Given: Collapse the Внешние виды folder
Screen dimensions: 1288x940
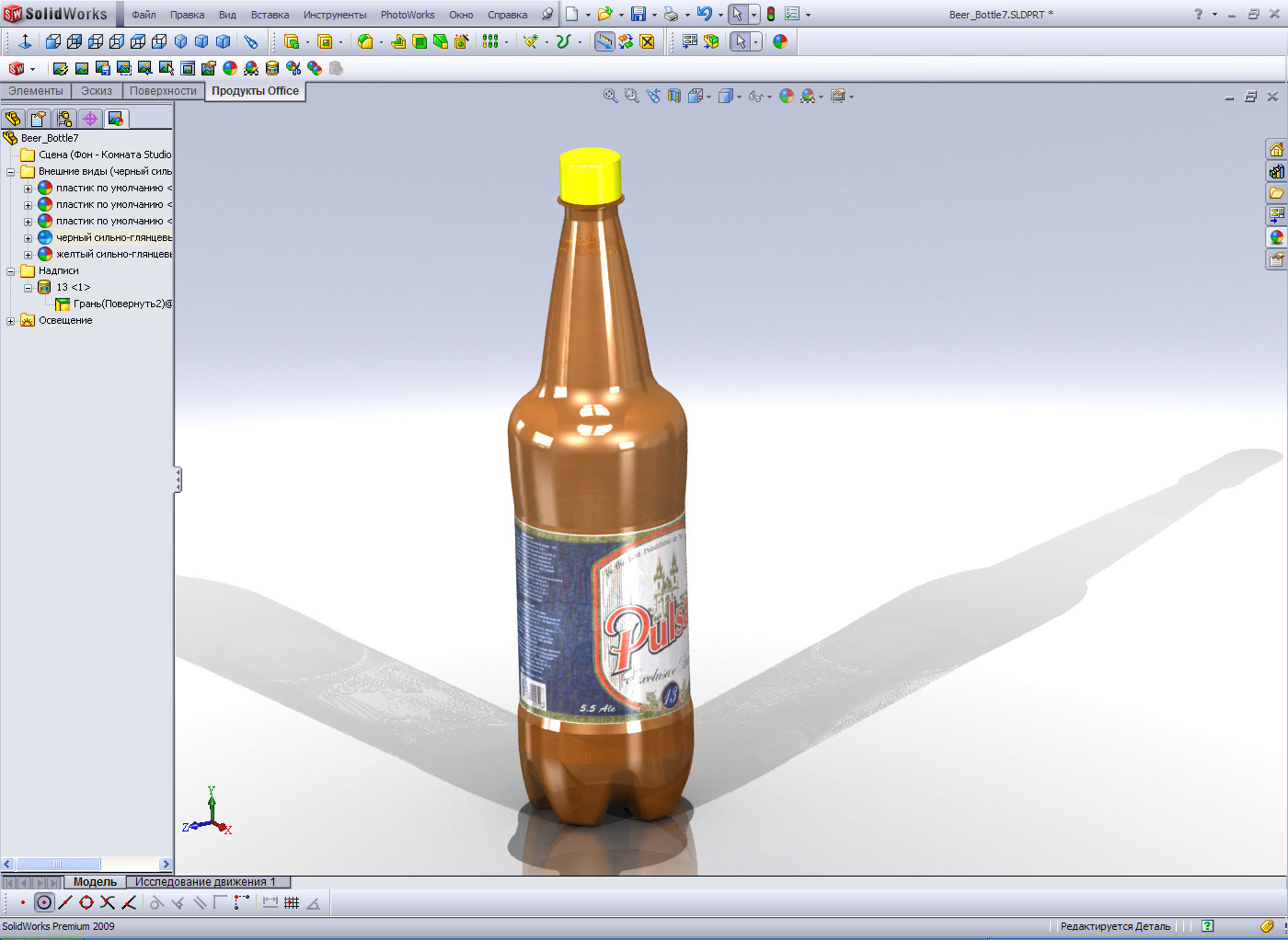Looking at the screenshot, I should [x=11, y=172].
